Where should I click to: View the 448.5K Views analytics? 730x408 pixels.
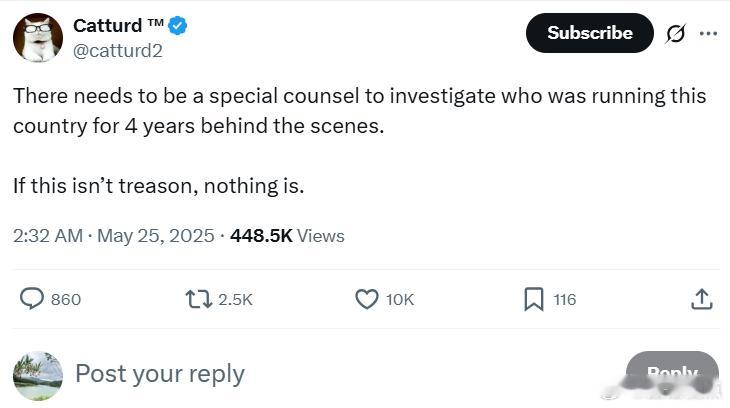[287, 236]
